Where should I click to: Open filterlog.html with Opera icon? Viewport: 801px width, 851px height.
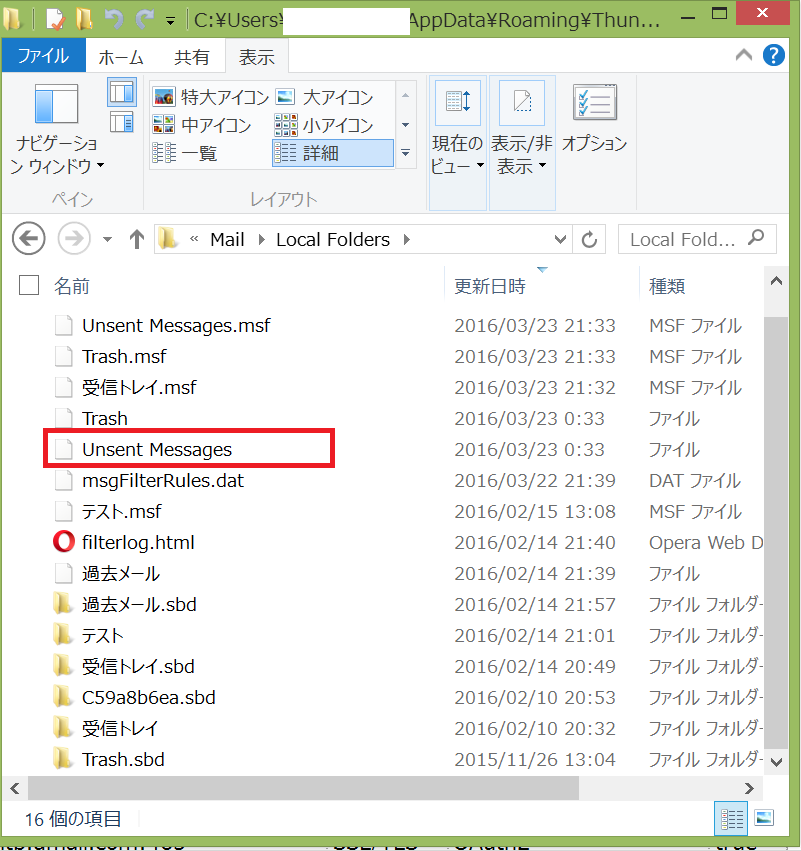pos(64,543)
